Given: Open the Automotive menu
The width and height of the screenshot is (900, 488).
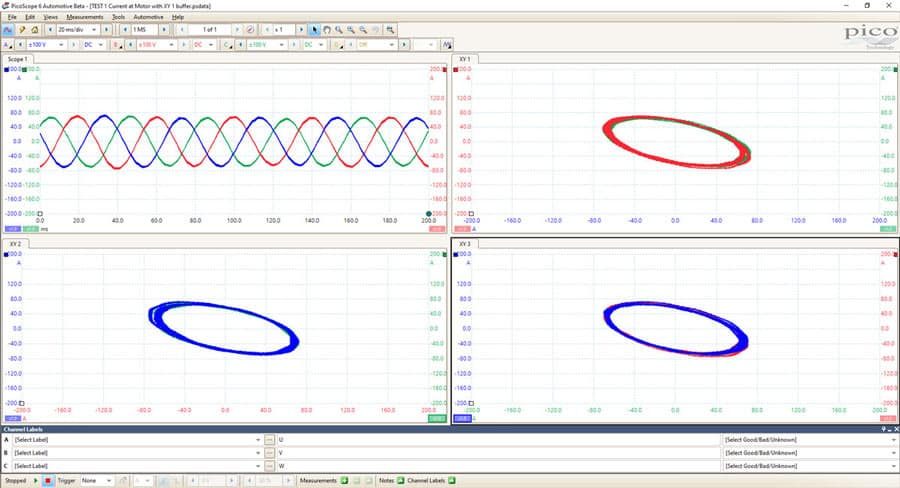Looking at the screenshot, I should point(149,17).
